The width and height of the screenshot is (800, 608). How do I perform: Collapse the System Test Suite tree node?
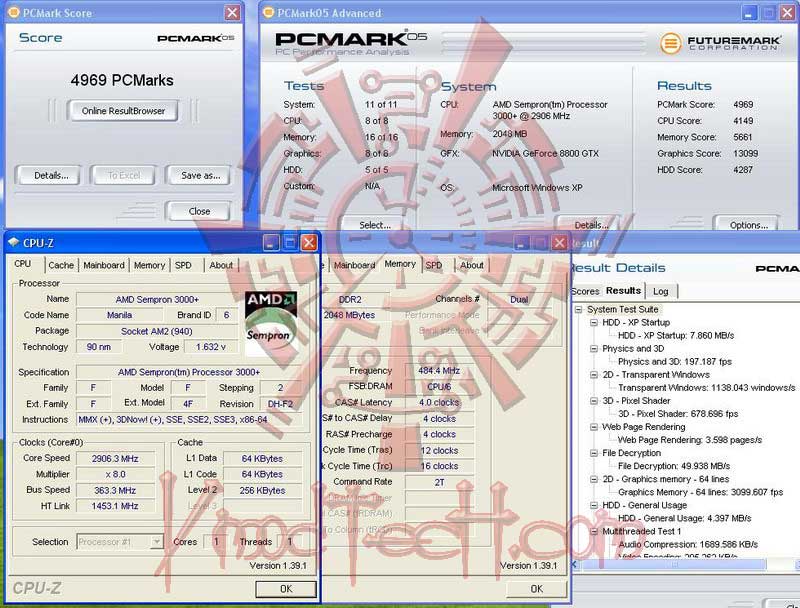click(x=579, y=310)
